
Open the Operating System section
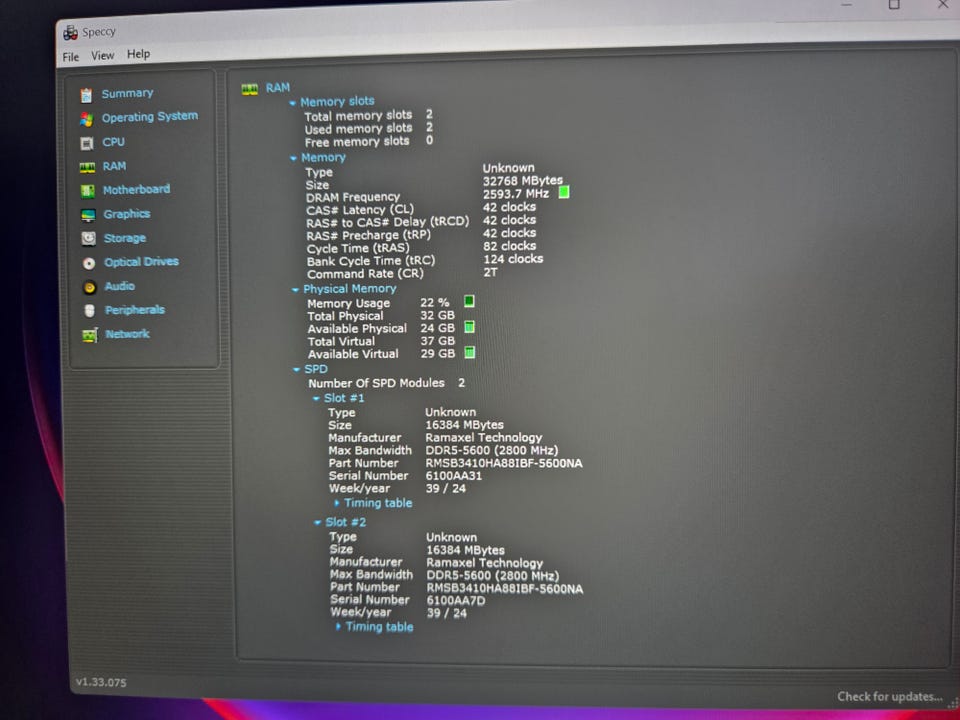pyautogui.click(x=149, y=116)
